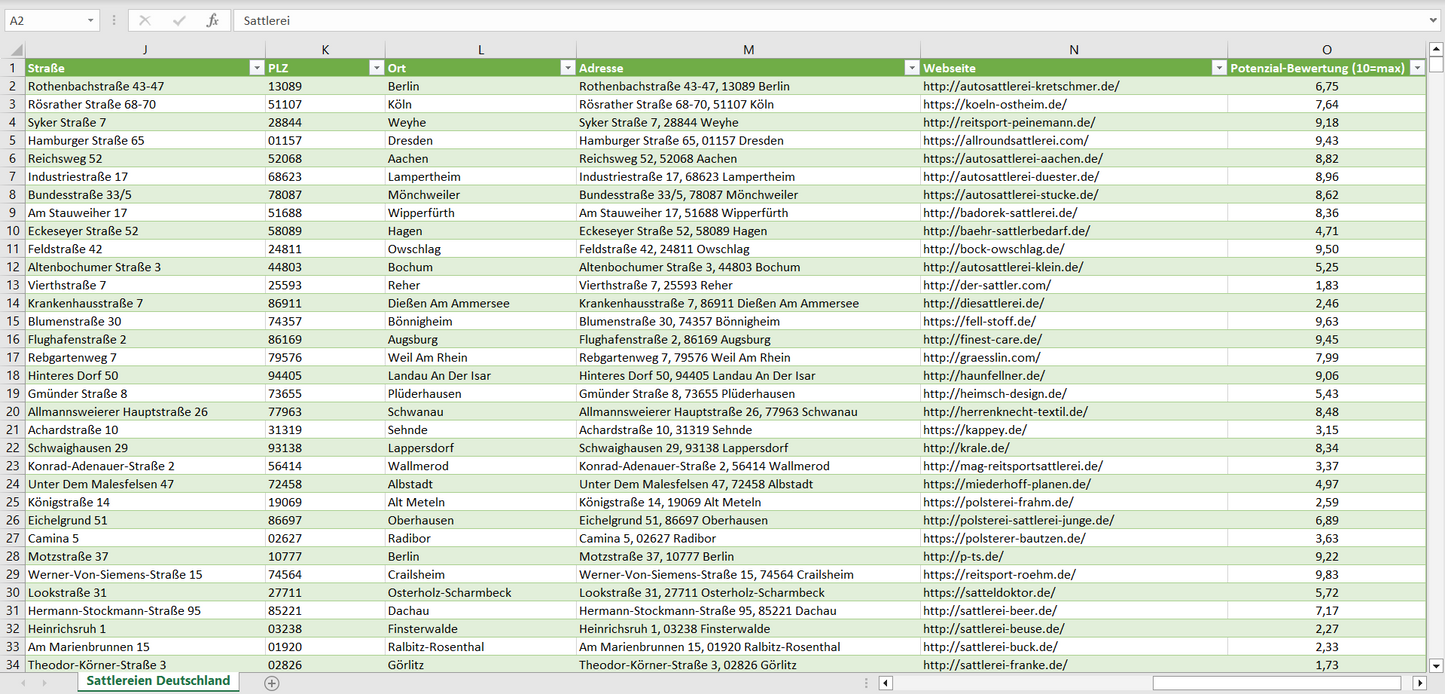Image resolution: width=1445 pixels, height=694 pixels.
Task: Select column L header
Action: (481, 50)
